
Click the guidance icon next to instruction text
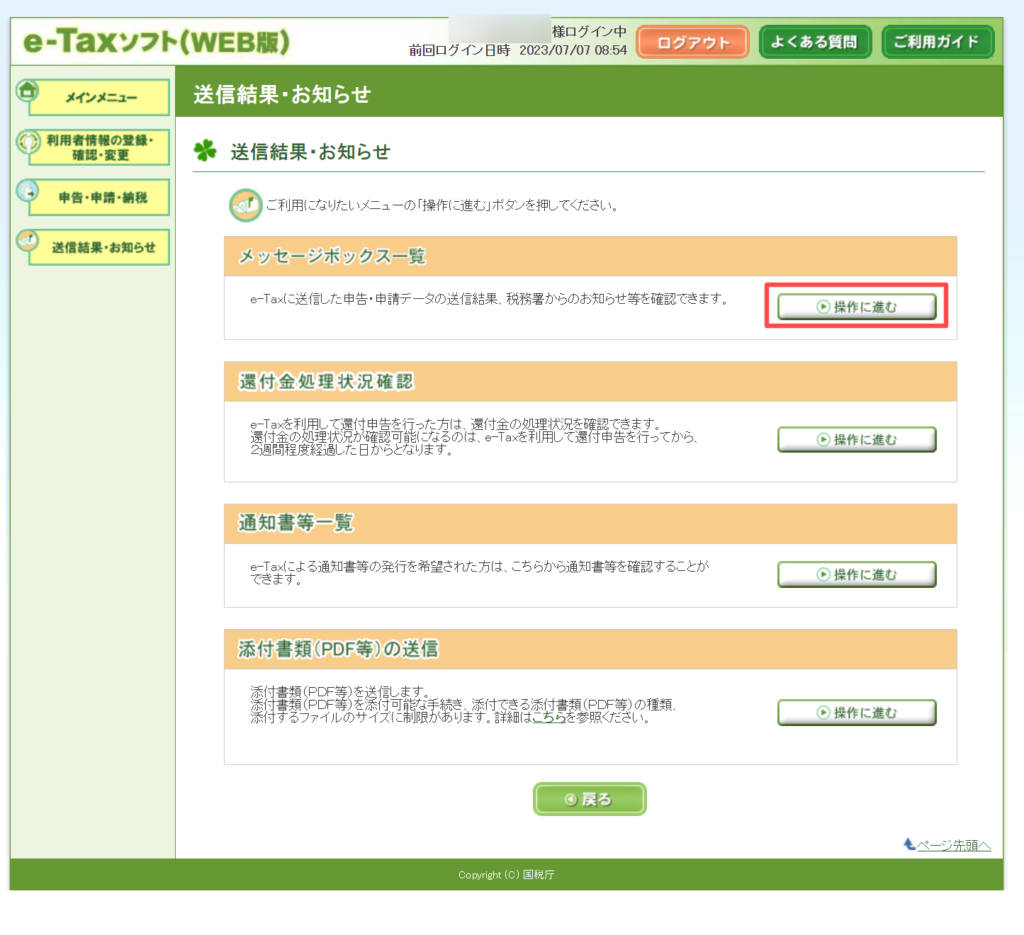pos(245,206)
